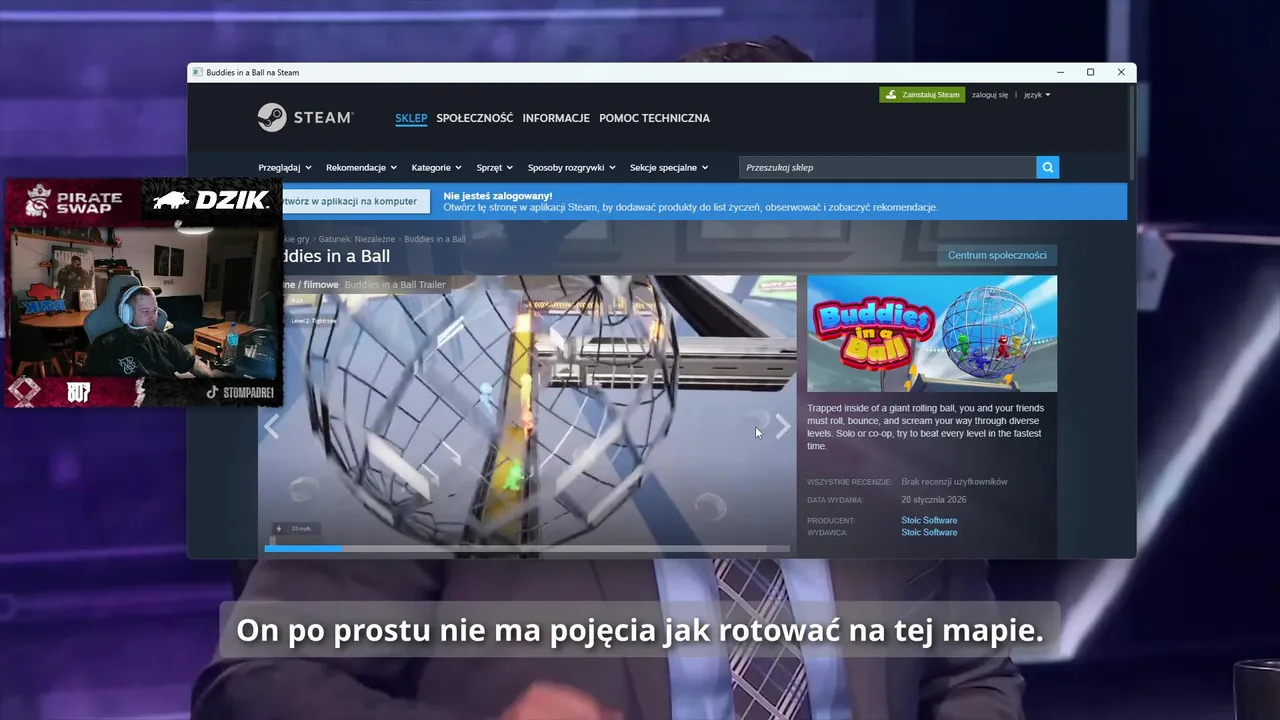Expand the Sposoby rozgrywki menu
This screenshot has height=720, width=1280.
pos(571,168)
